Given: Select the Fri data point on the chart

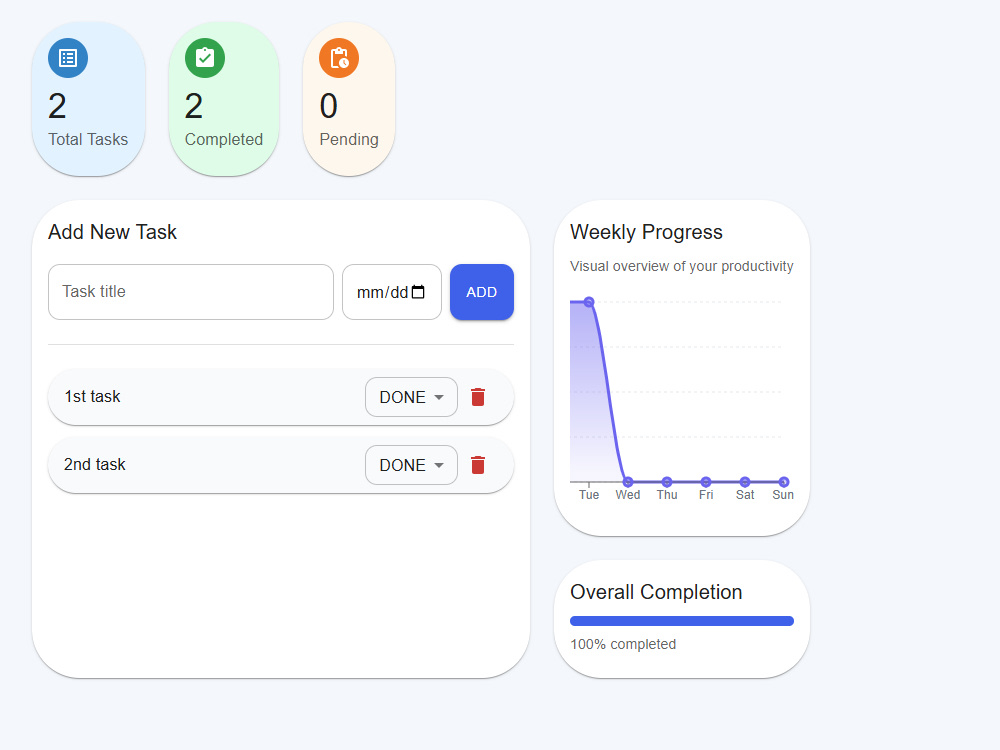Looking at the screenshot, I should 706,482.
